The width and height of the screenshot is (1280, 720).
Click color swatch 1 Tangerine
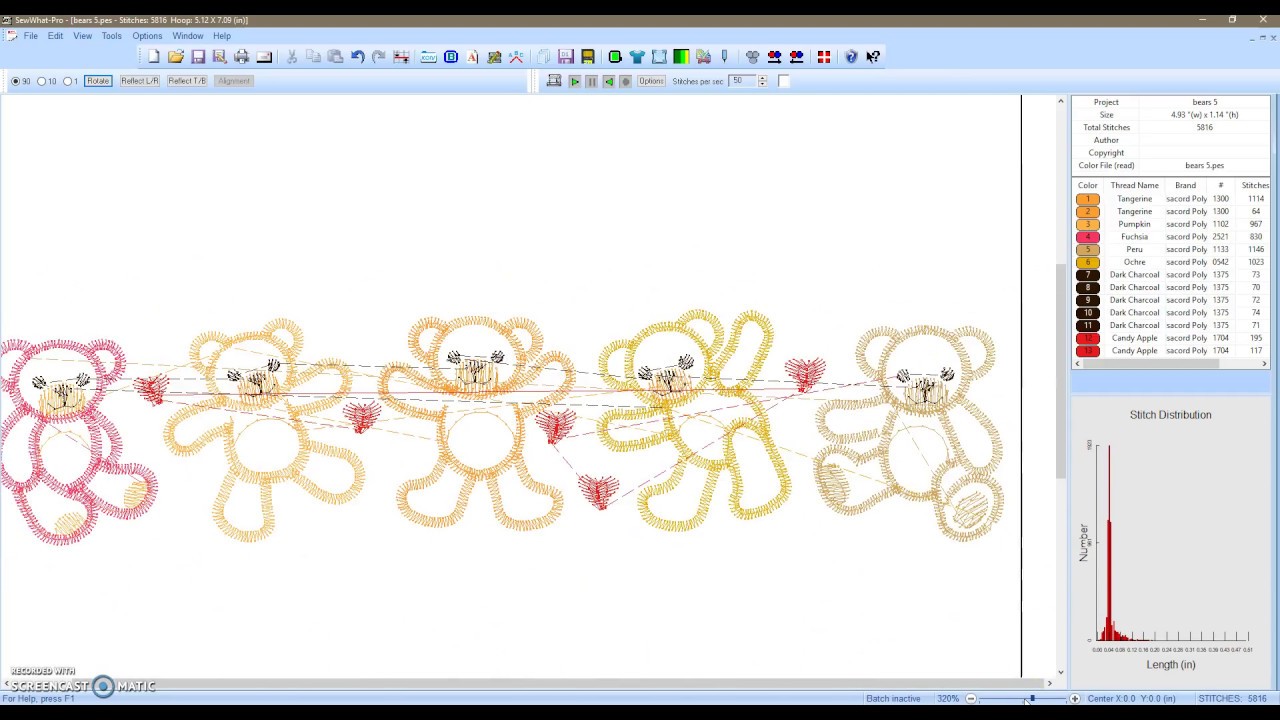point(1088,199)
